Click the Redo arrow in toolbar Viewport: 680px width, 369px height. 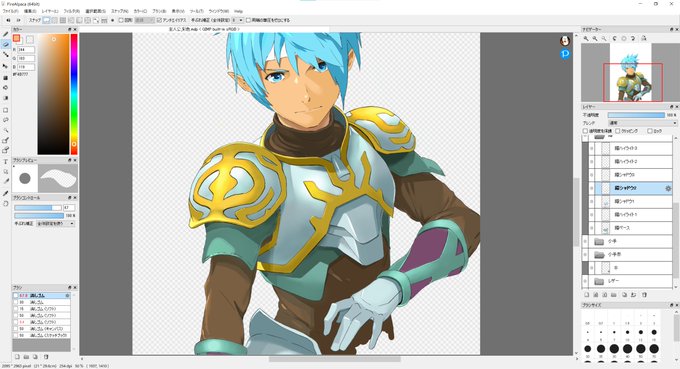[x=18, y=20]
